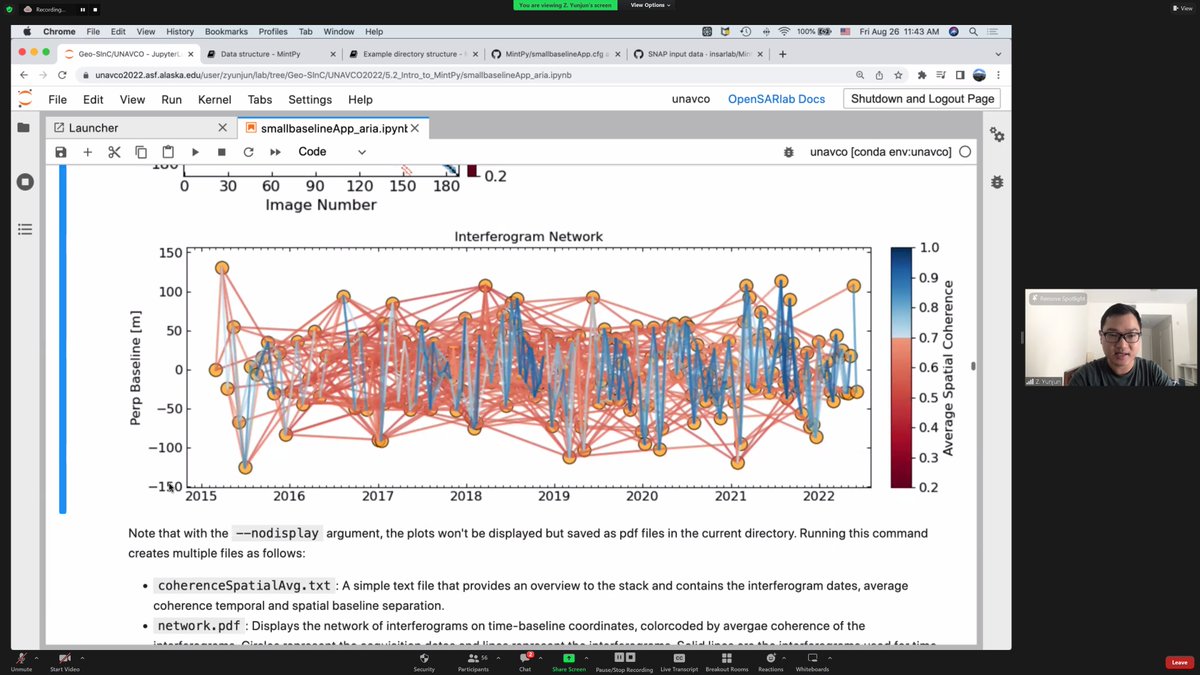Viewport: 1200px width, 675px height.
Task: Open debugger panel in the right sidebar
Action: (996, 182)
